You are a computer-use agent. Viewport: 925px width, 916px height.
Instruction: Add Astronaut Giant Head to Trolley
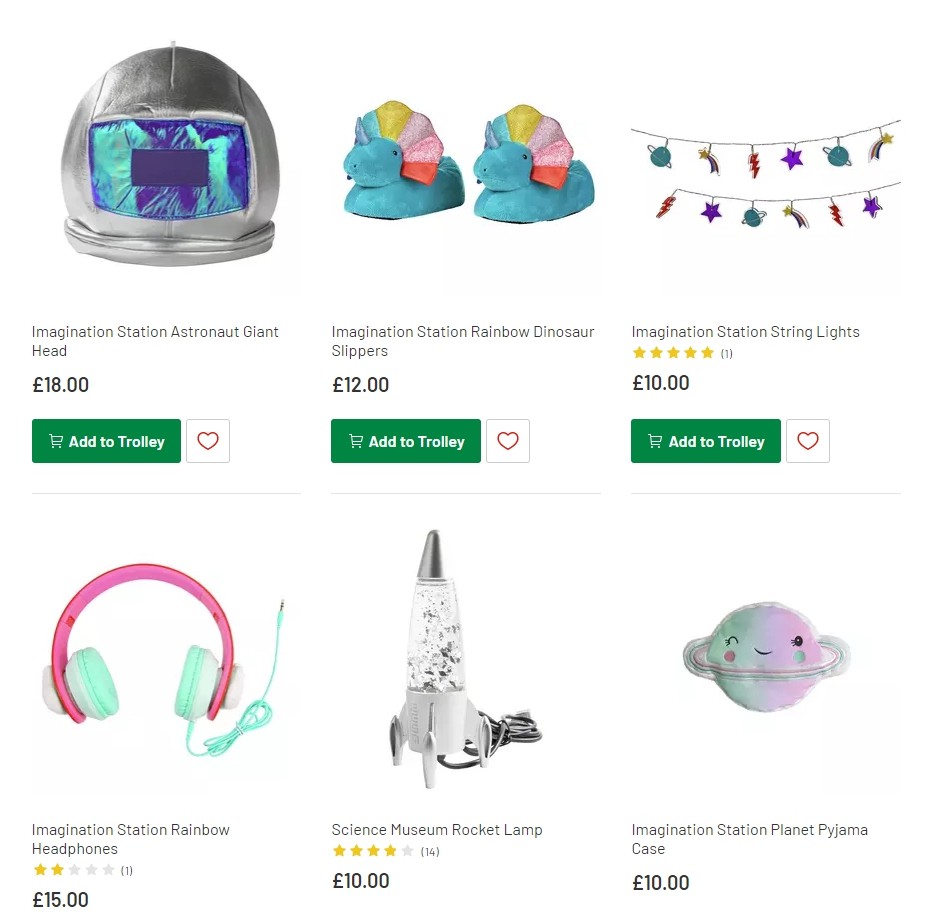106,440
